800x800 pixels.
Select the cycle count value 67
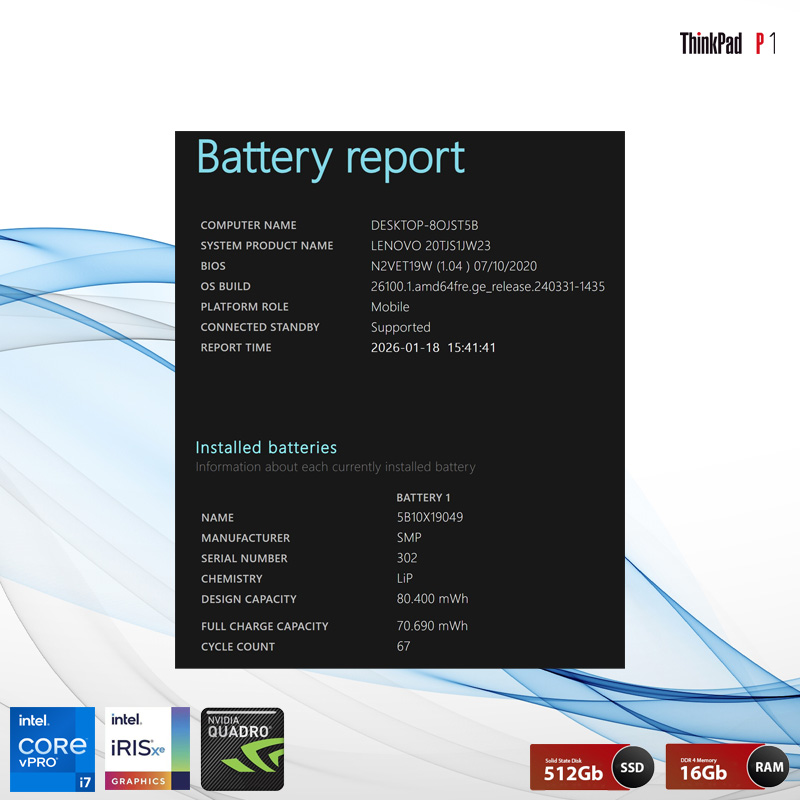(x=404, y=647)
